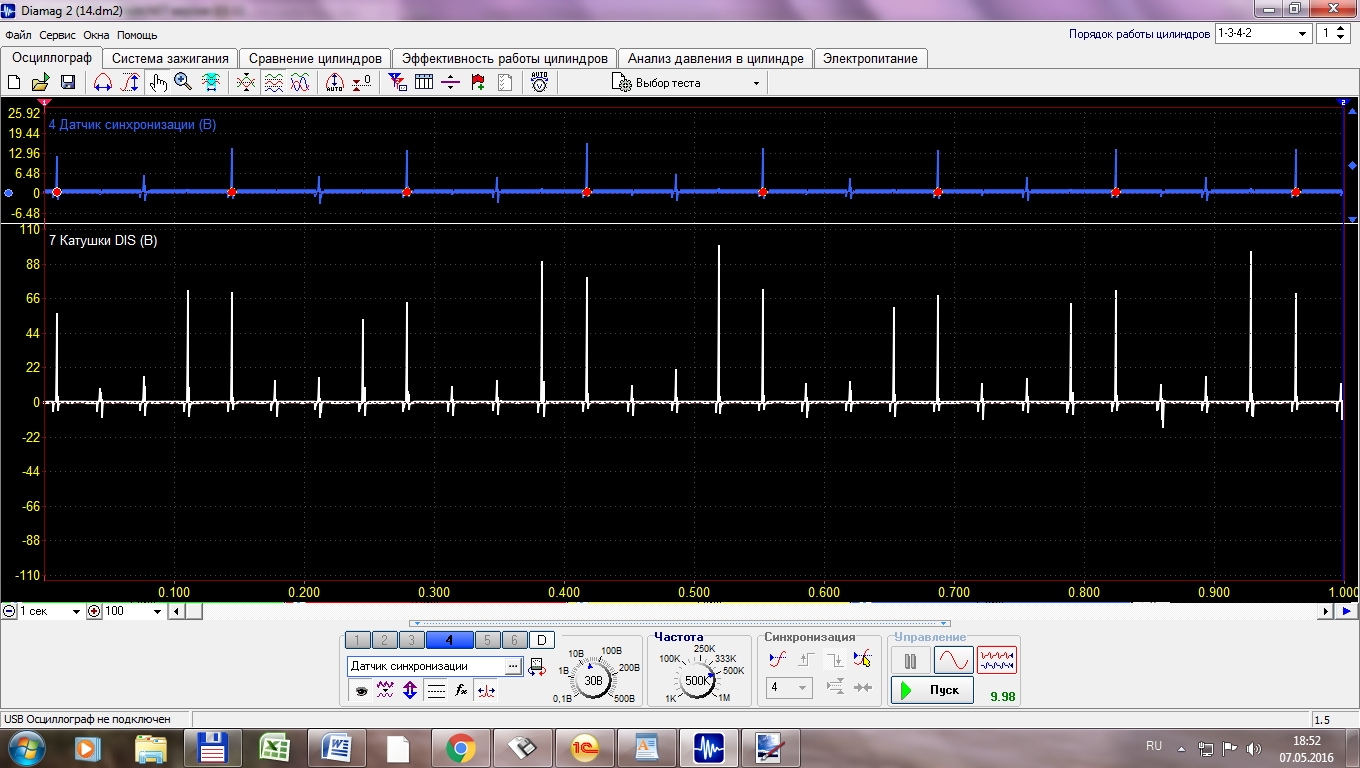Select the magnifier zoom tool
Image resolution: width=1360 pixels, height=768 pixels.
click(183, 83)
